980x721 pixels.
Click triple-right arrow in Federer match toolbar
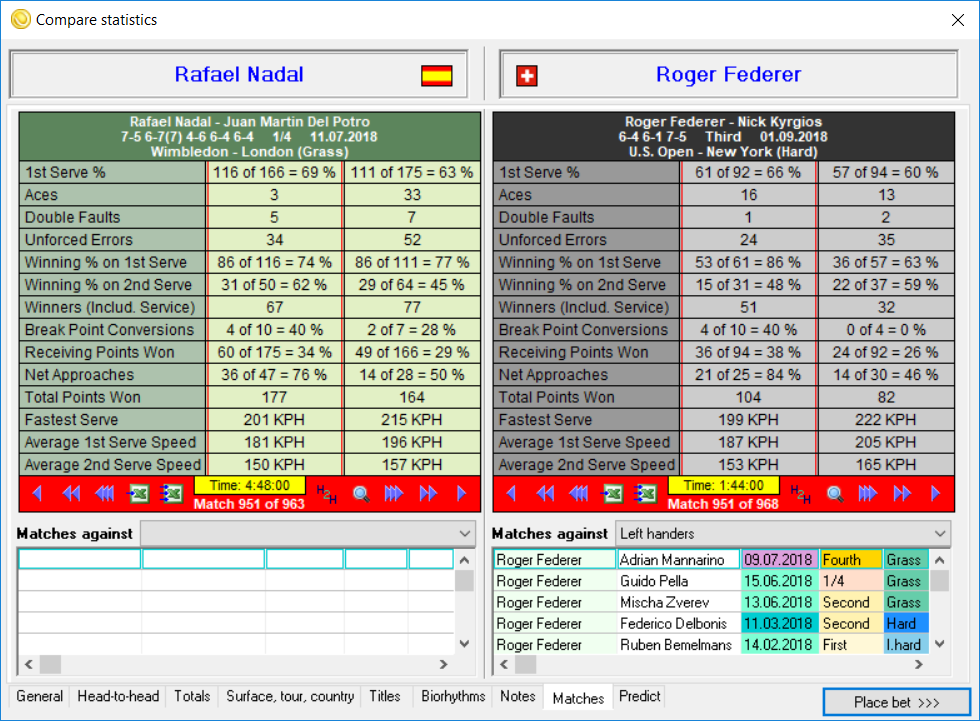pos(868,494)
